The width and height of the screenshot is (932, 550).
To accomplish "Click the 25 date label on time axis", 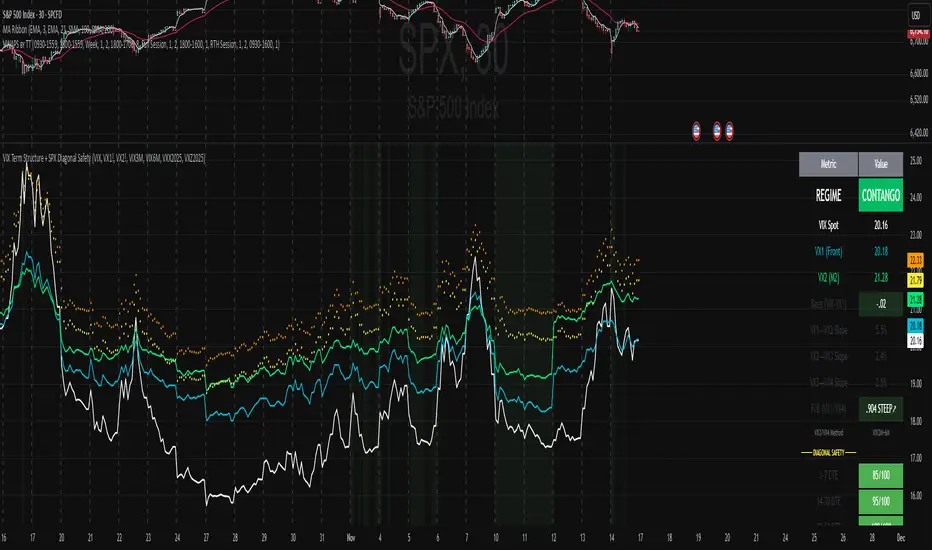I will [x=814, y=538].
